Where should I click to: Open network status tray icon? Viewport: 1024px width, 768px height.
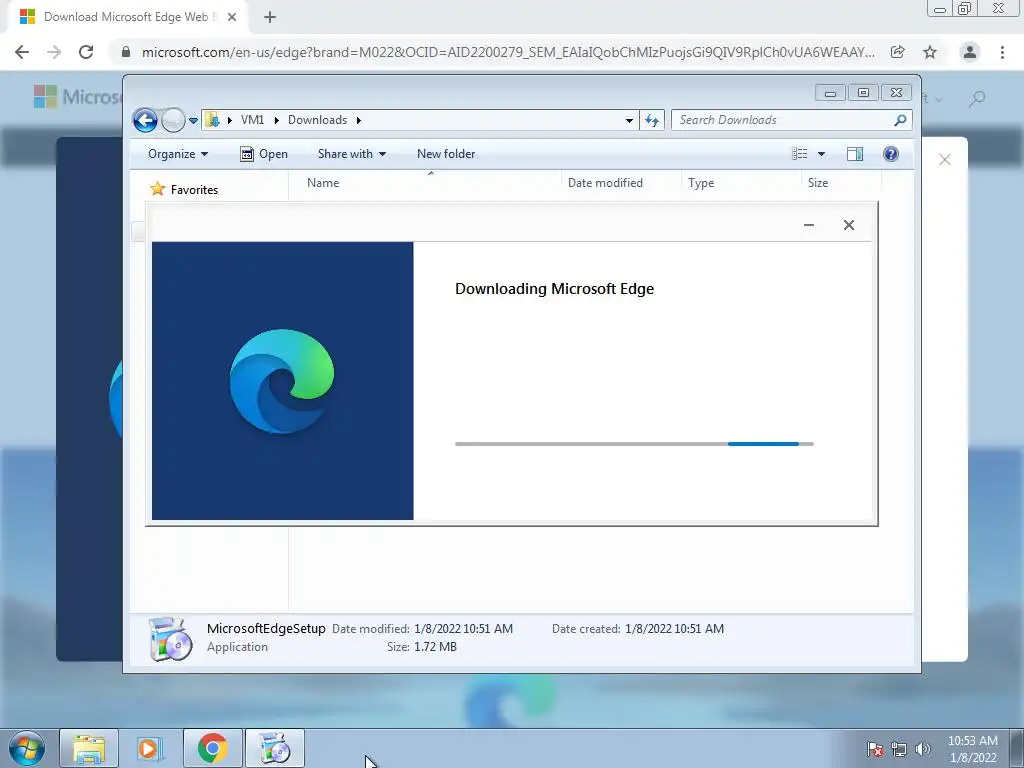[899, 749]
